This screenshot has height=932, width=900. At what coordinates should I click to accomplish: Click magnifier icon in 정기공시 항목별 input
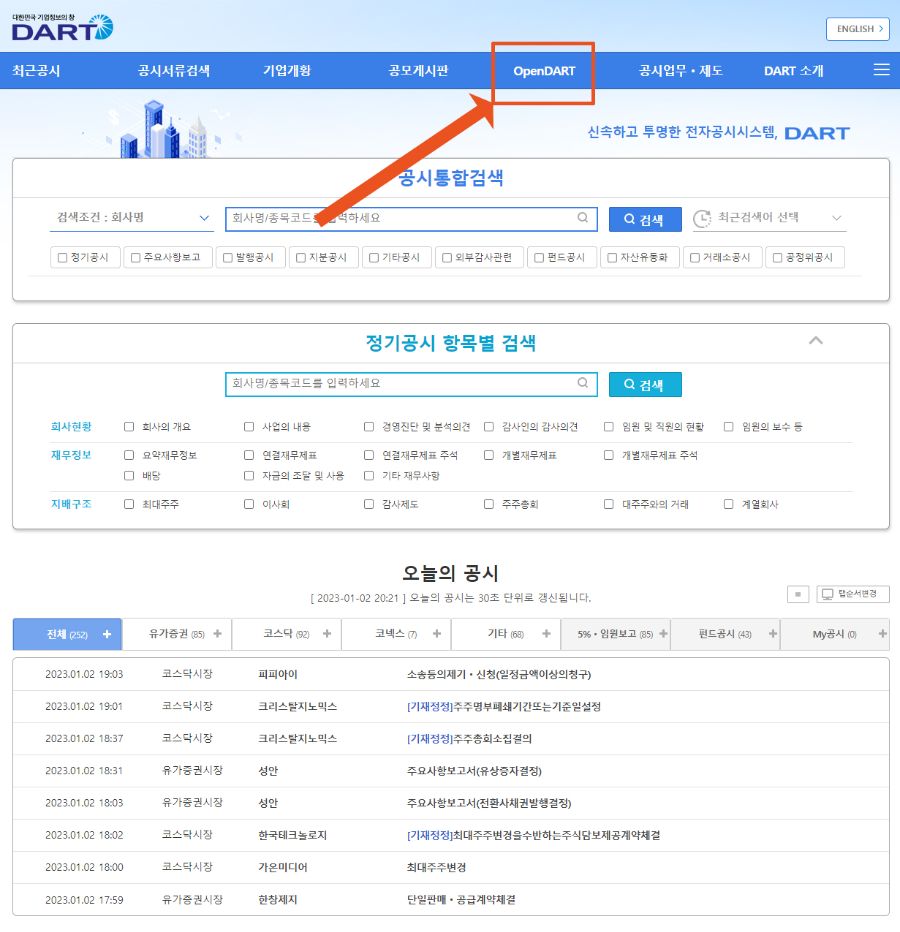click(583, 383)
